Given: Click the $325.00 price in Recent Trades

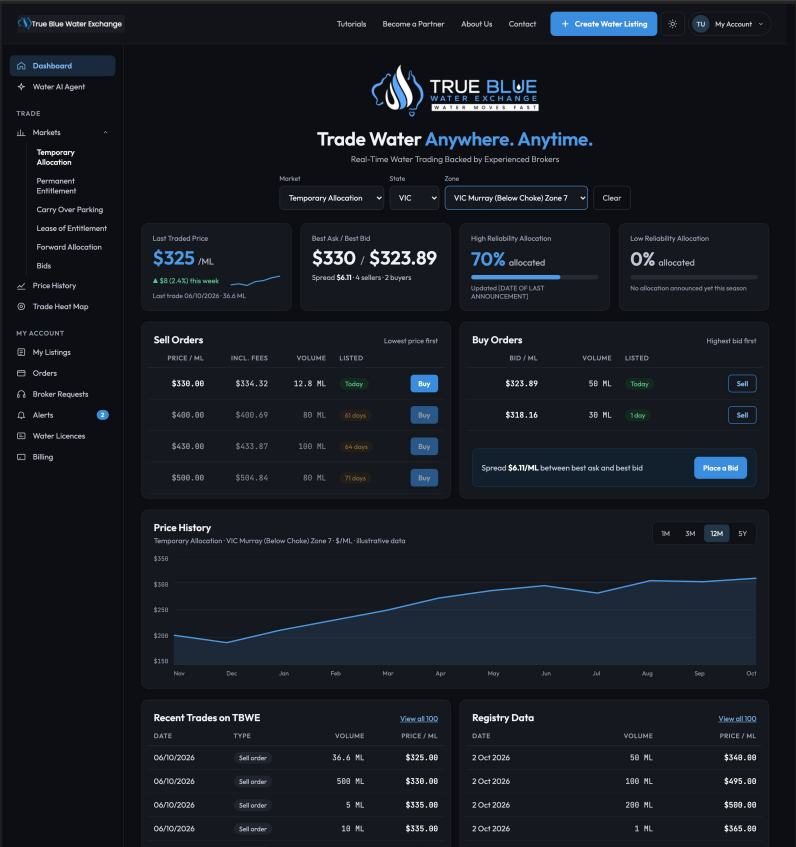Looking at the screenshot, I should pos(421,758).
